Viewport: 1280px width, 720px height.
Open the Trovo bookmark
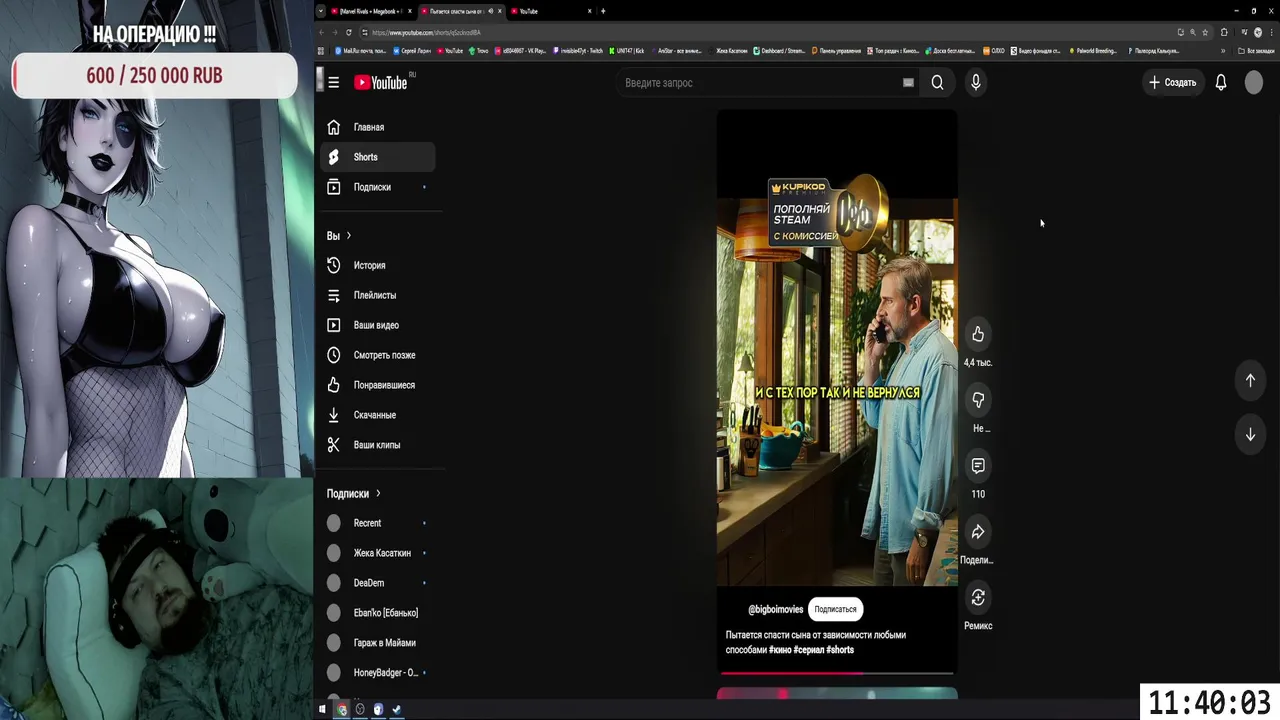click(x=478, y=50)
